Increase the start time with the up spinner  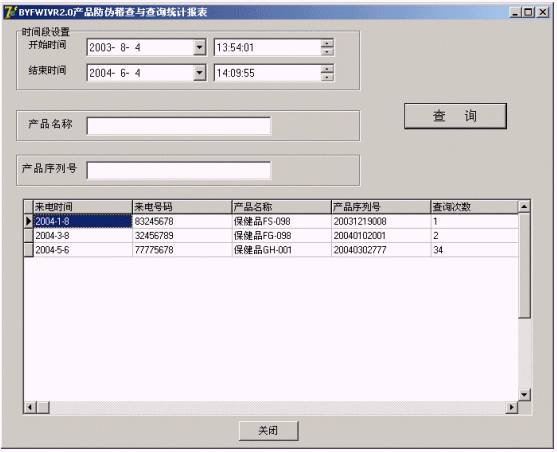pos(327,43)
